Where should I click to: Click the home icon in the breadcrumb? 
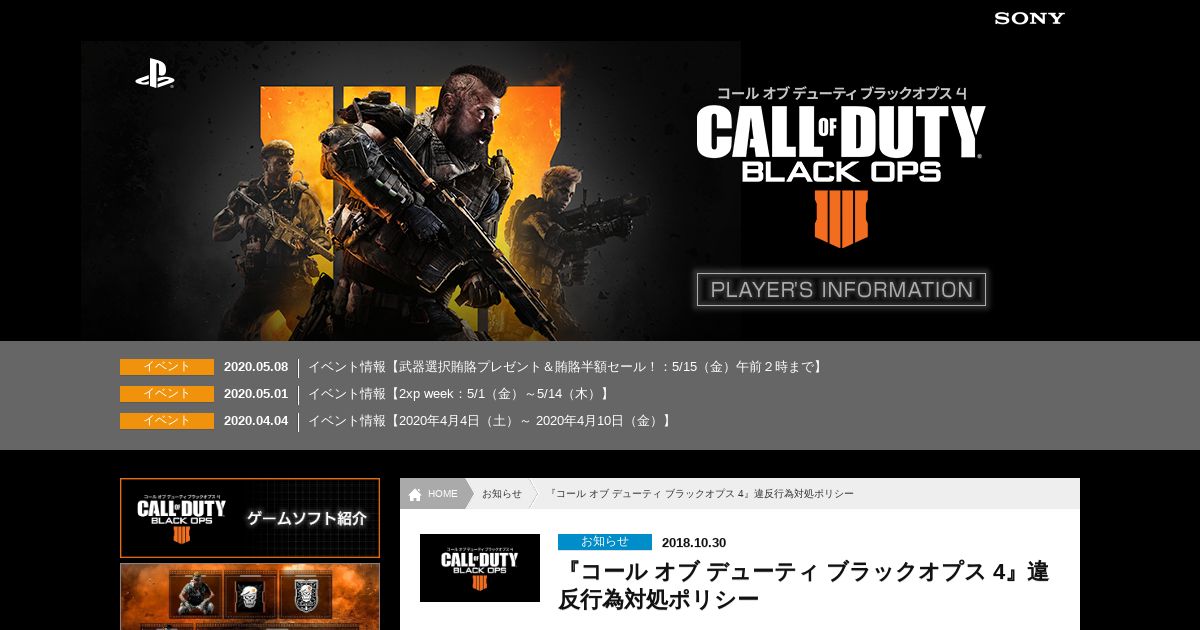(415, 494)
